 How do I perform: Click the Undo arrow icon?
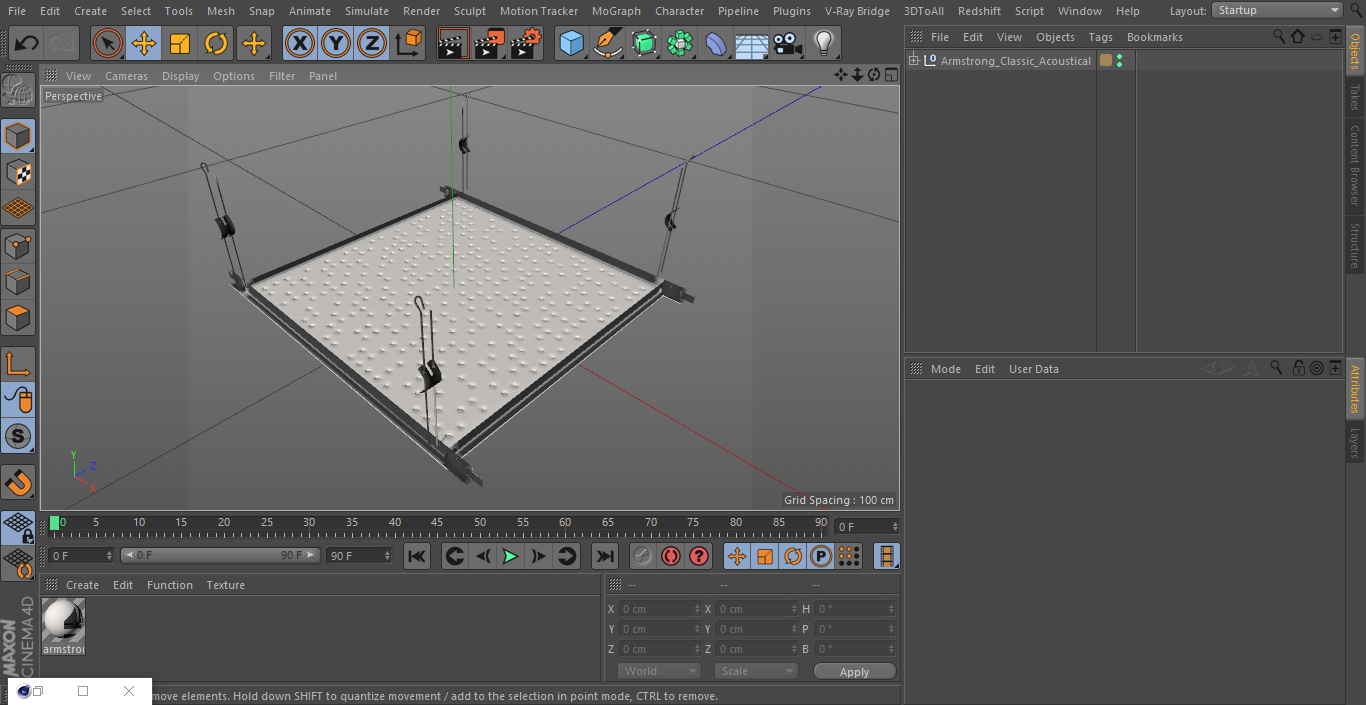27,43
